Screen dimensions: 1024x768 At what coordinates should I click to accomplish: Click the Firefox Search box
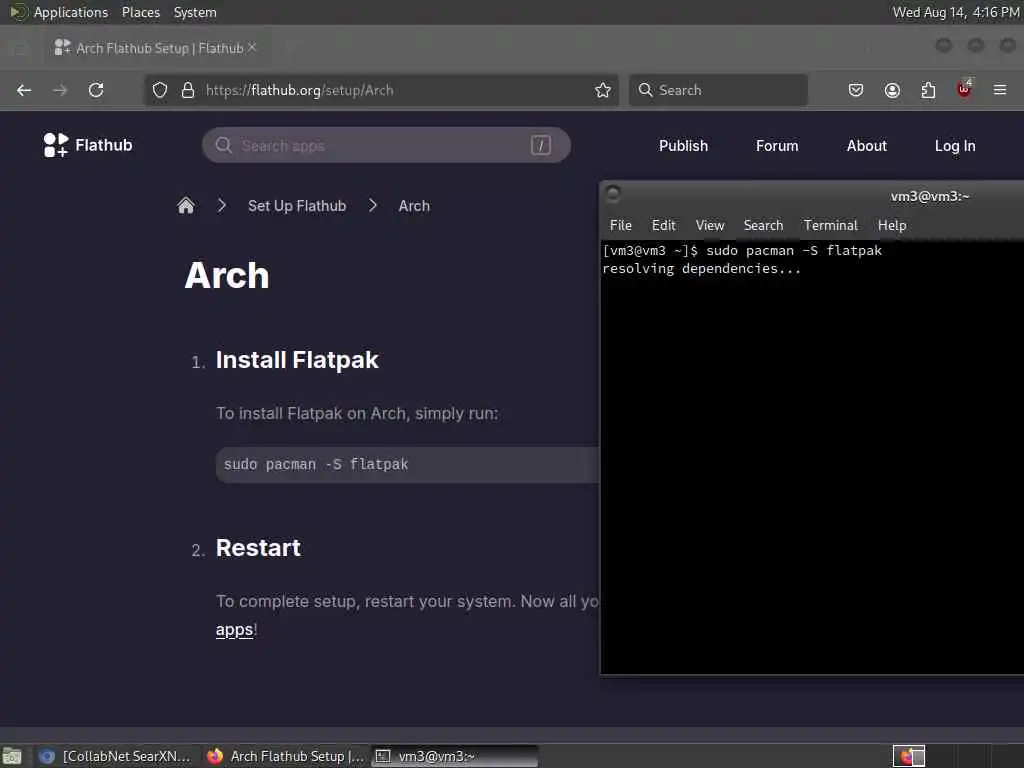click(718, 90)
